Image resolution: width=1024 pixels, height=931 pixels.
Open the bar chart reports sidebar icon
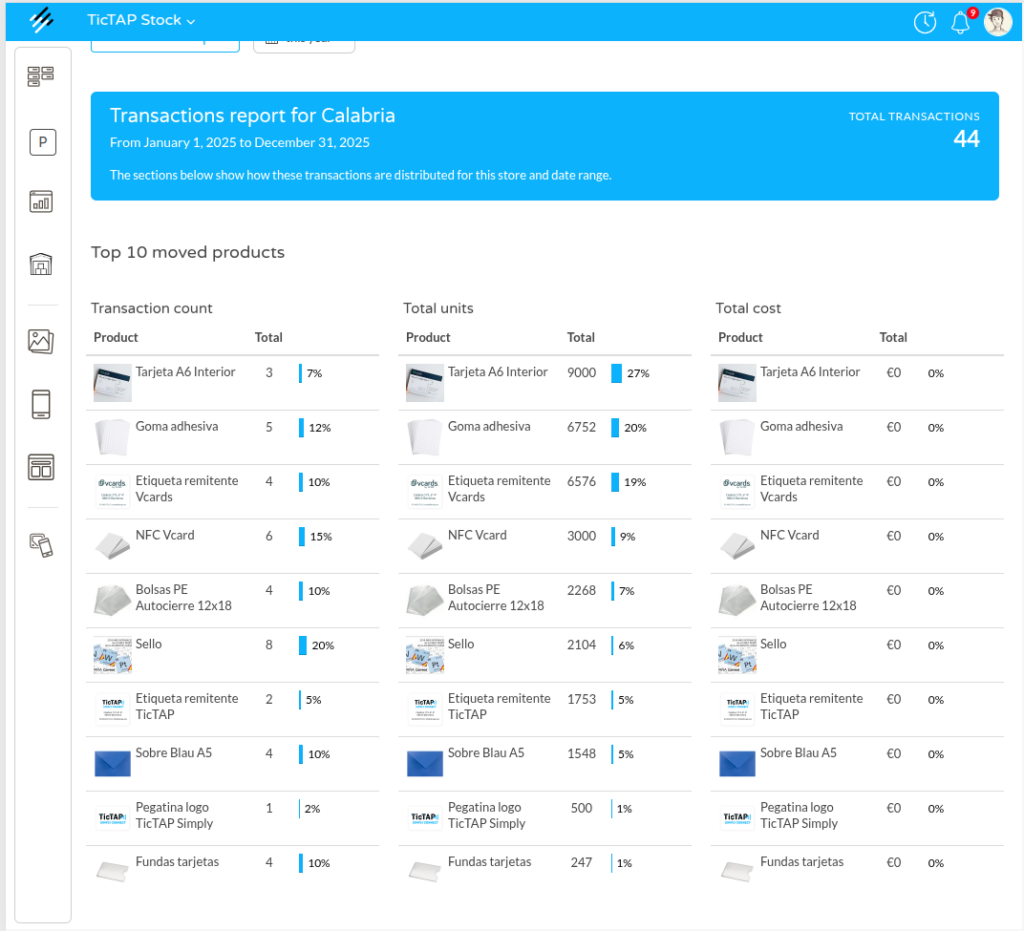pos(41,202)
